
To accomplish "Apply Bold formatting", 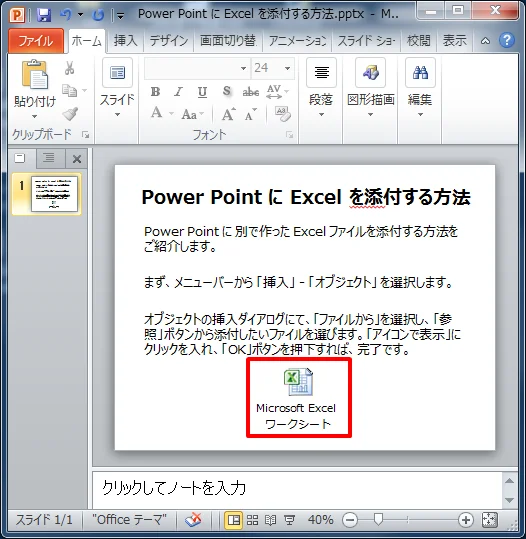I will click(155, 91).
